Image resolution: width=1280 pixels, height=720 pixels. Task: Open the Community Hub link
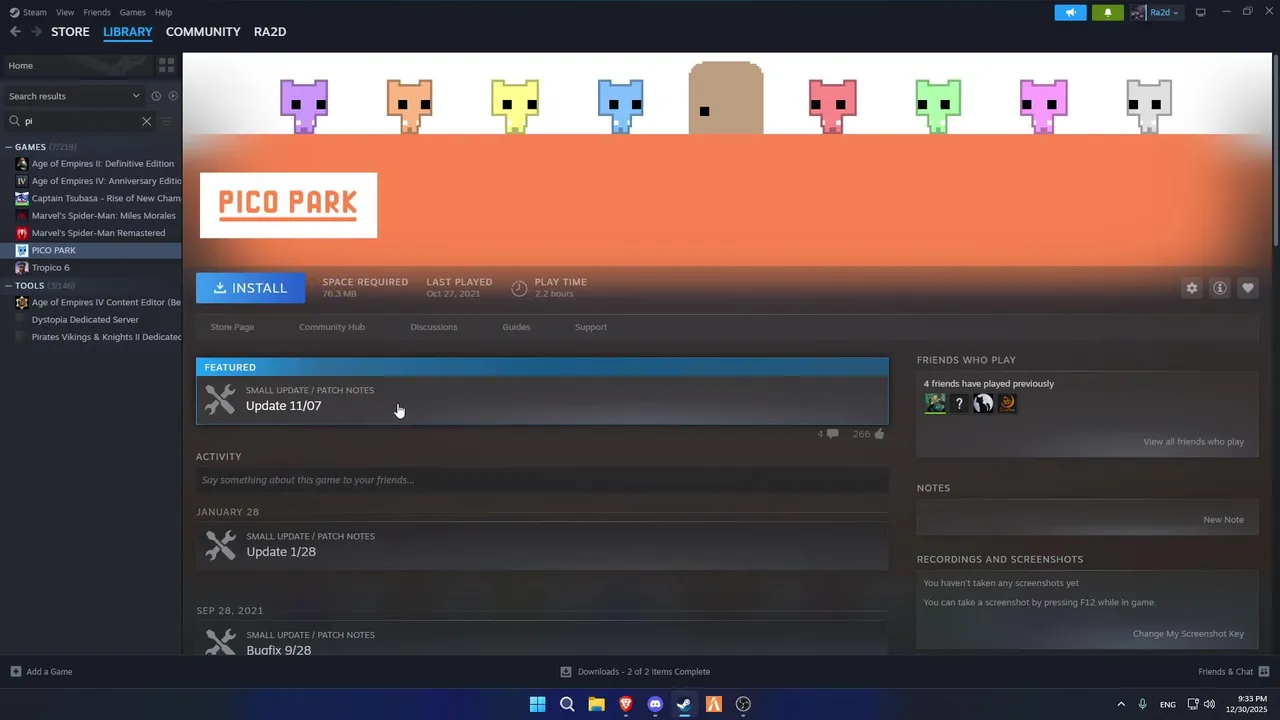pos(332,327)
